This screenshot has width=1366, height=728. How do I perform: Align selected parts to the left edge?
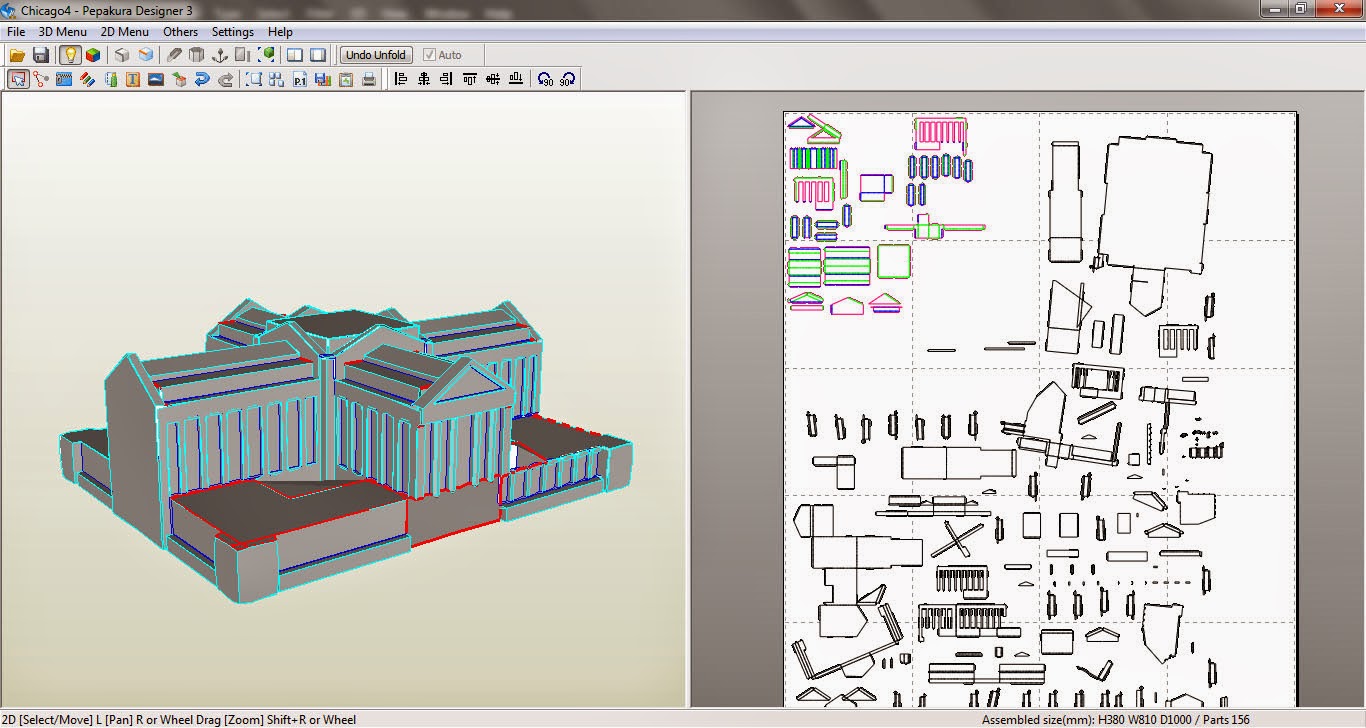[x=401, y=79]
